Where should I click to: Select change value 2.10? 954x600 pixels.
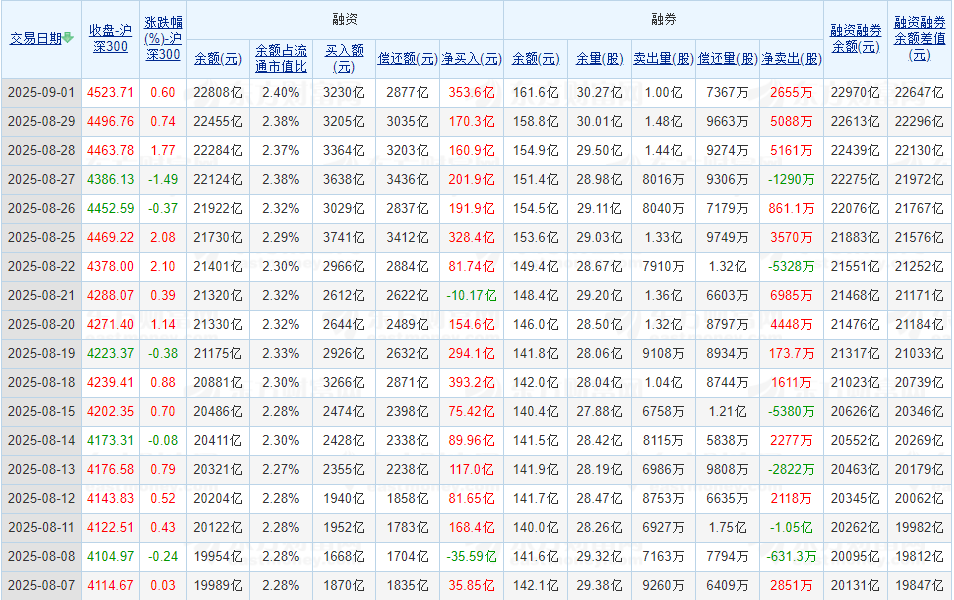coord(163,267)
